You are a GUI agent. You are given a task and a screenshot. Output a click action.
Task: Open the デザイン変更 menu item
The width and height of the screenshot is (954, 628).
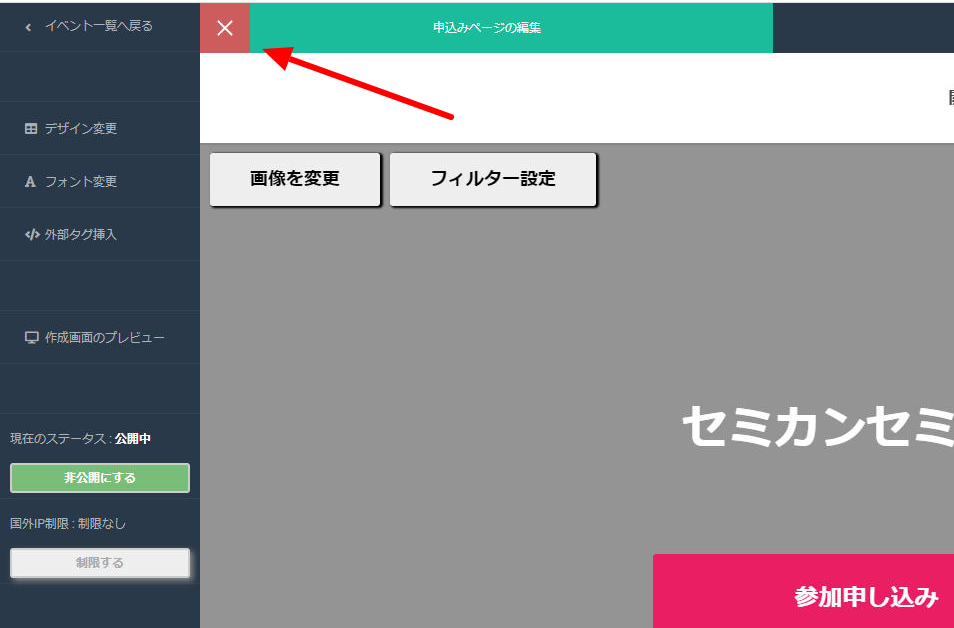[x=81, y=129]
